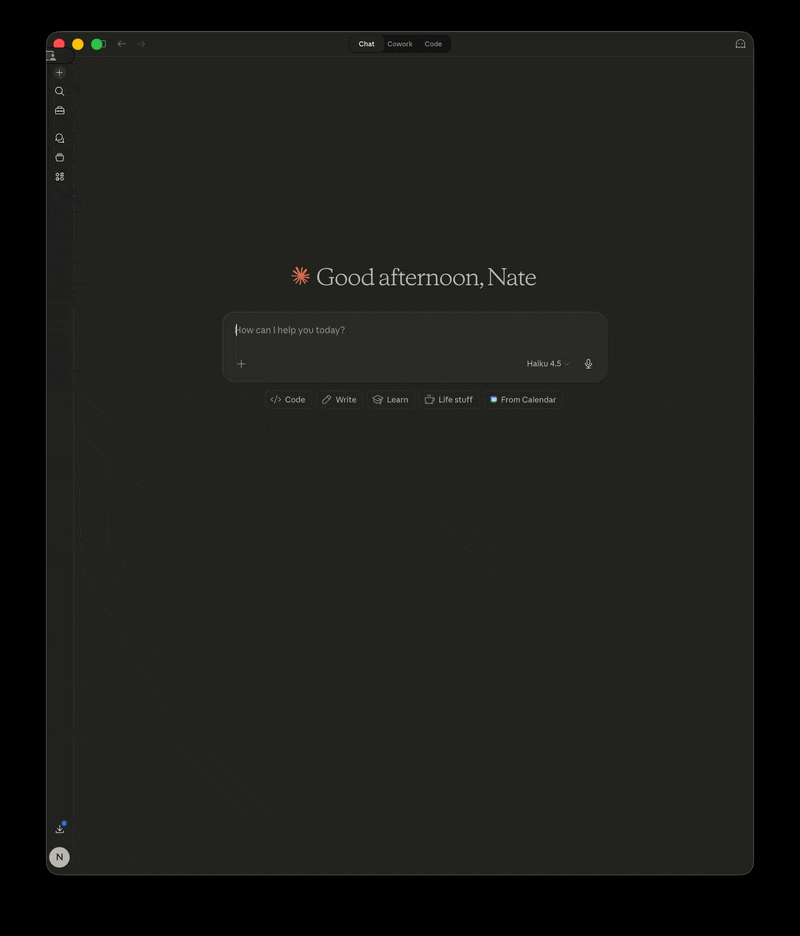The image size is (800, 936).
Task: Click the 'Good afternoon, Nate' greeting text
Action: (426, 277)
